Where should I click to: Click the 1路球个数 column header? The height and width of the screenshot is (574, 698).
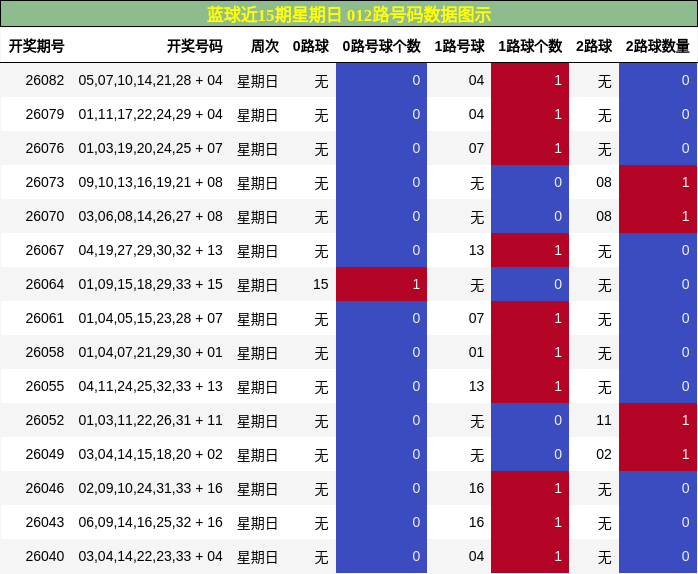530,46
